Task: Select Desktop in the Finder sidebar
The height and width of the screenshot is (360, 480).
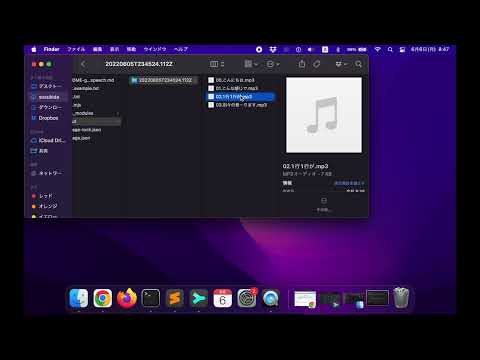Action: 47,86
